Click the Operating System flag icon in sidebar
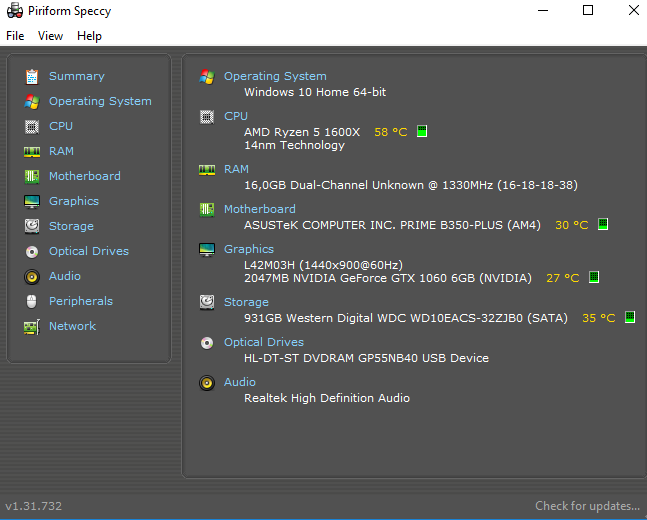This screenshot has width=647, height=520. [x=32, y=102]
